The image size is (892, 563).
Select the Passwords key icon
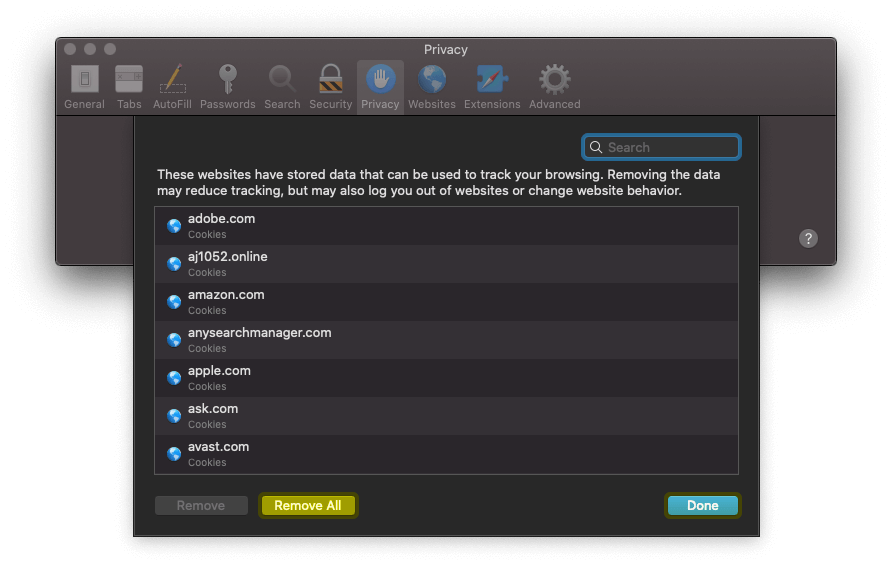coord(227,80)
